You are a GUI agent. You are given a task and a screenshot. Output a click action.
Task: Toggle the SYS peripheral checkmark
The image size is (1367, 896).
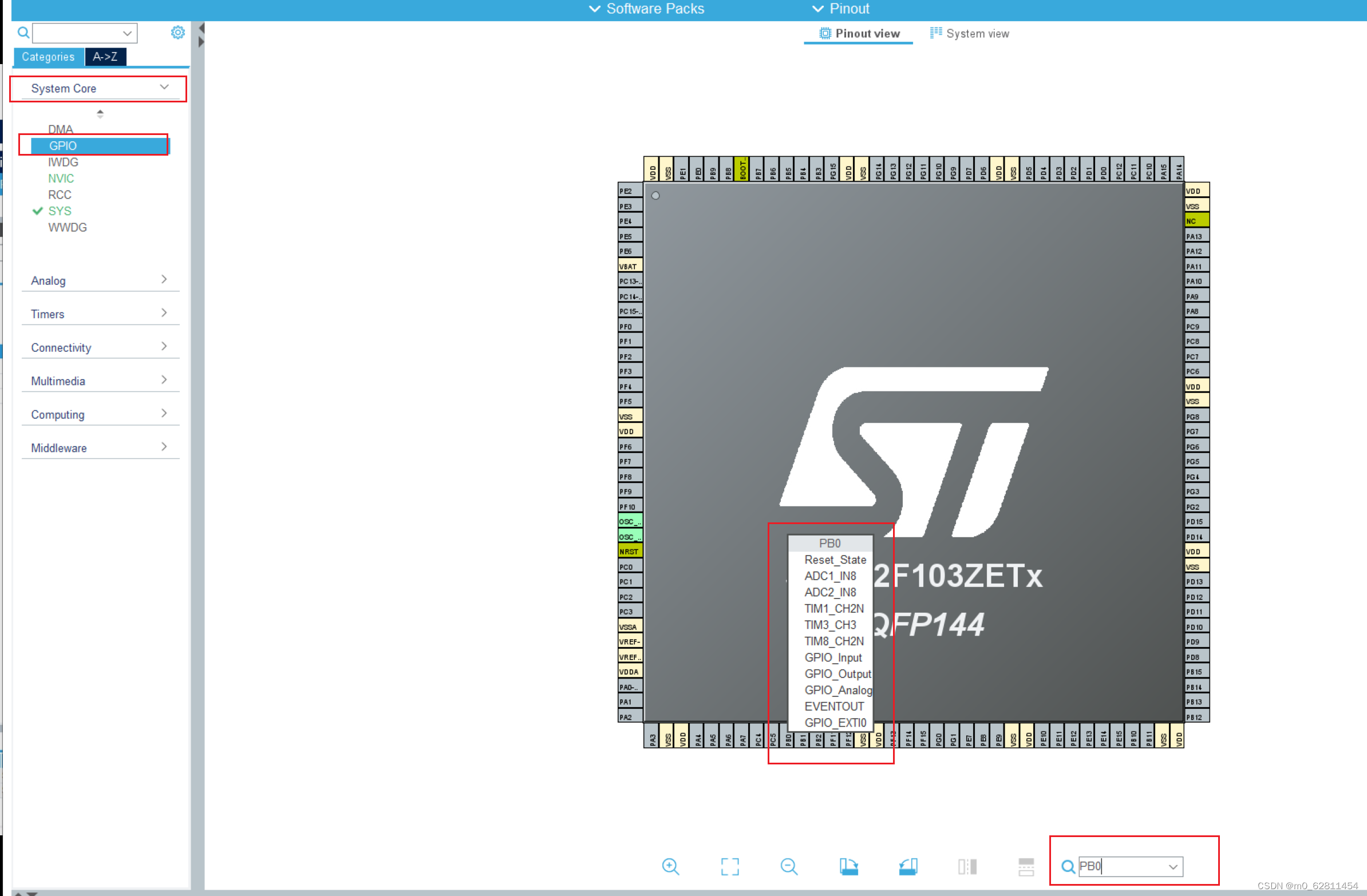37,211
